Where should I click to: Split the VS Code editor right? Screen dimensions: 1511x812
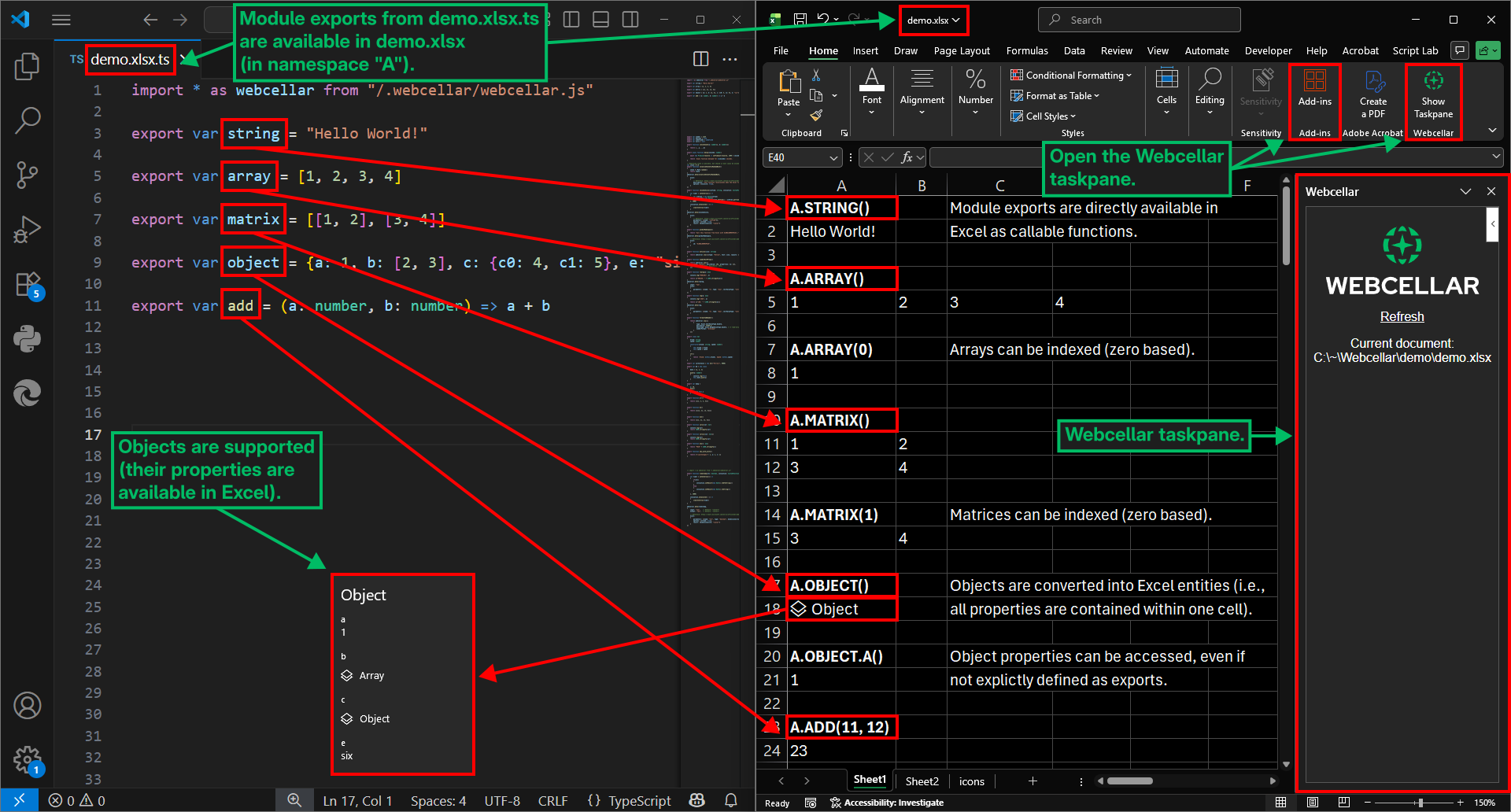pos(700,59)
